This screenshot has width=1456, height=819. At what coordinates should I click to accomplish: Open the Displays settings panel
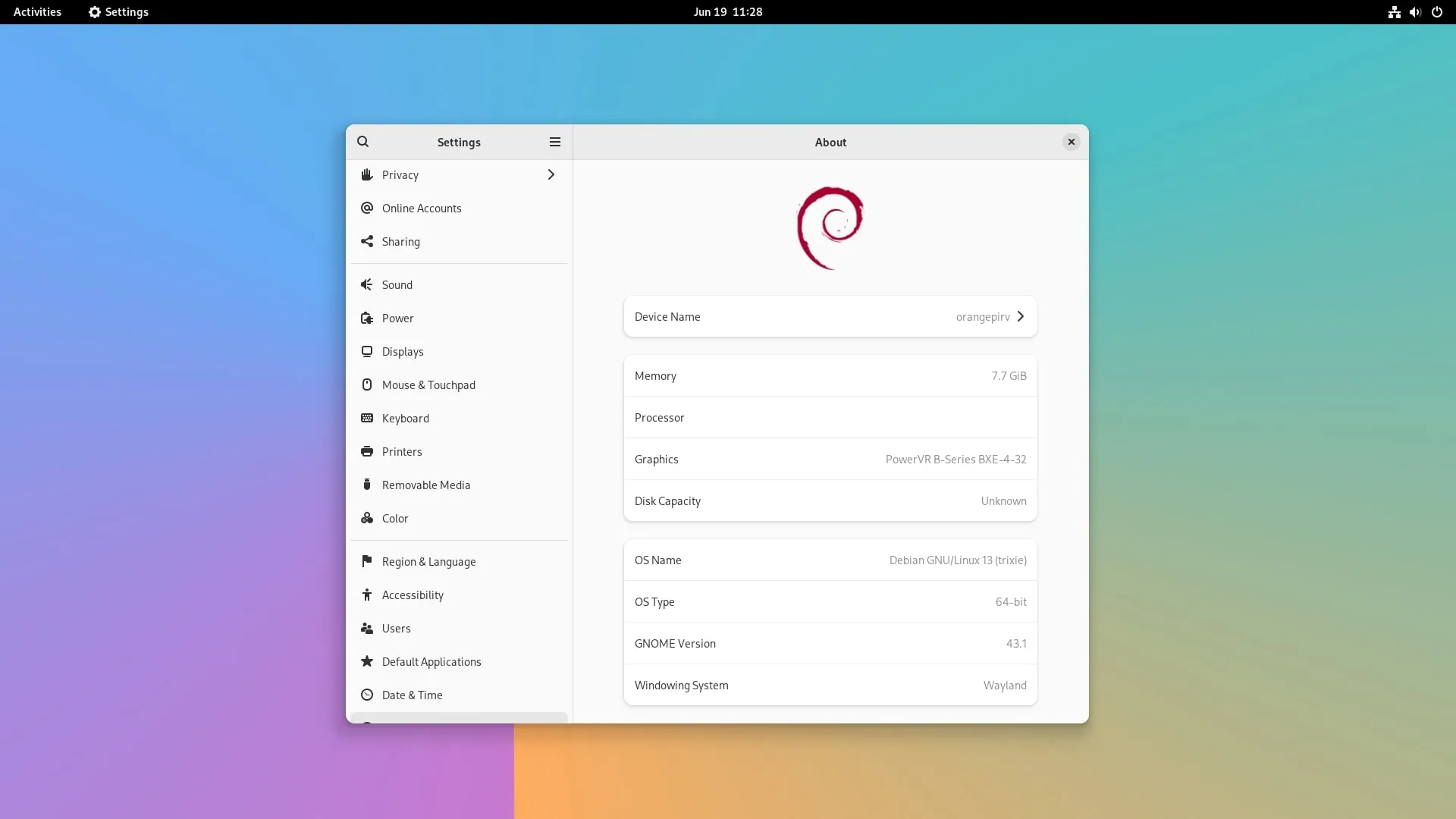[403, 351]
